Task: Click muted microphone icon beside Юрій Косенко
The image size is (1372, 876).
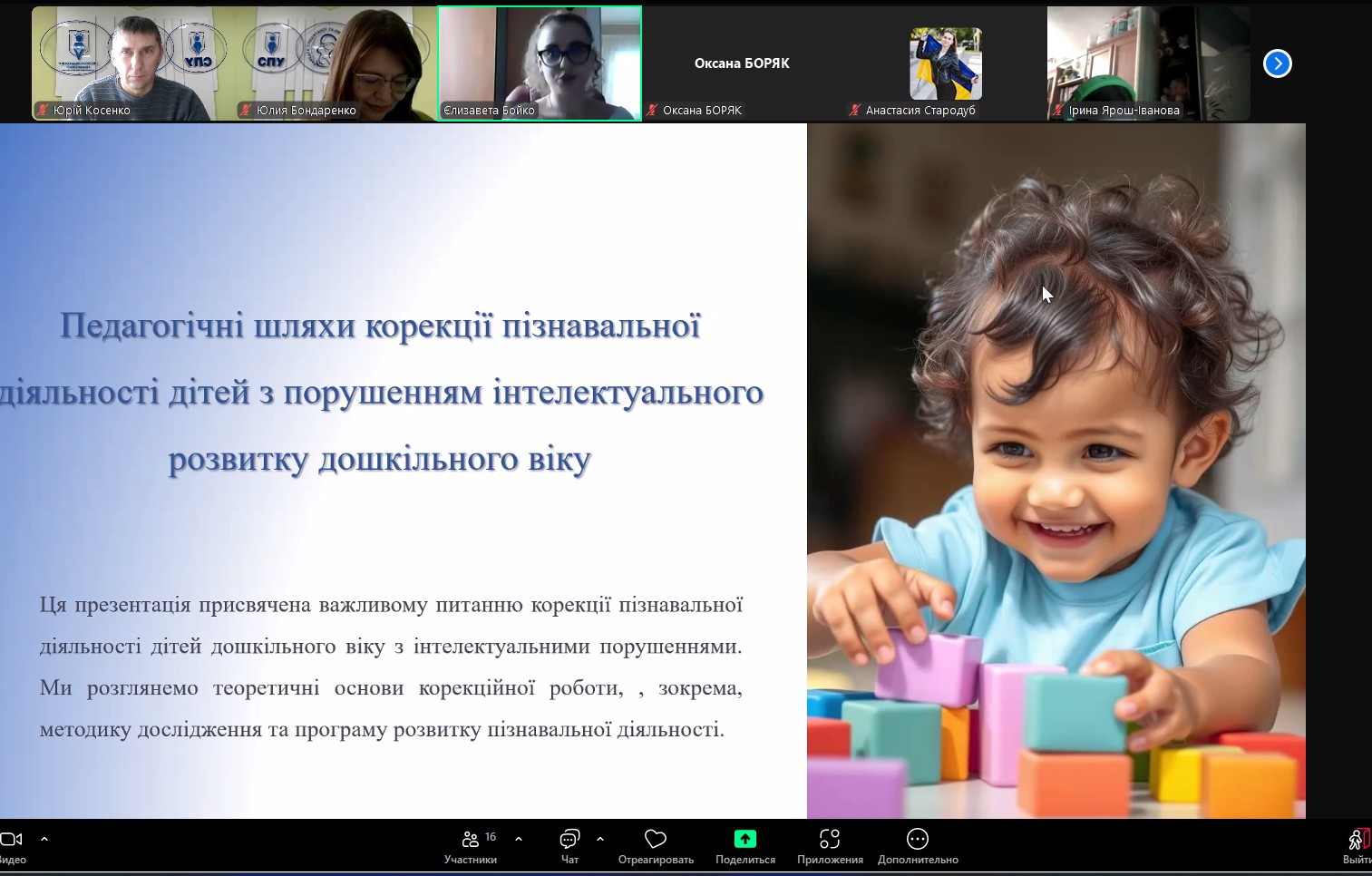Action: [43, 111]
